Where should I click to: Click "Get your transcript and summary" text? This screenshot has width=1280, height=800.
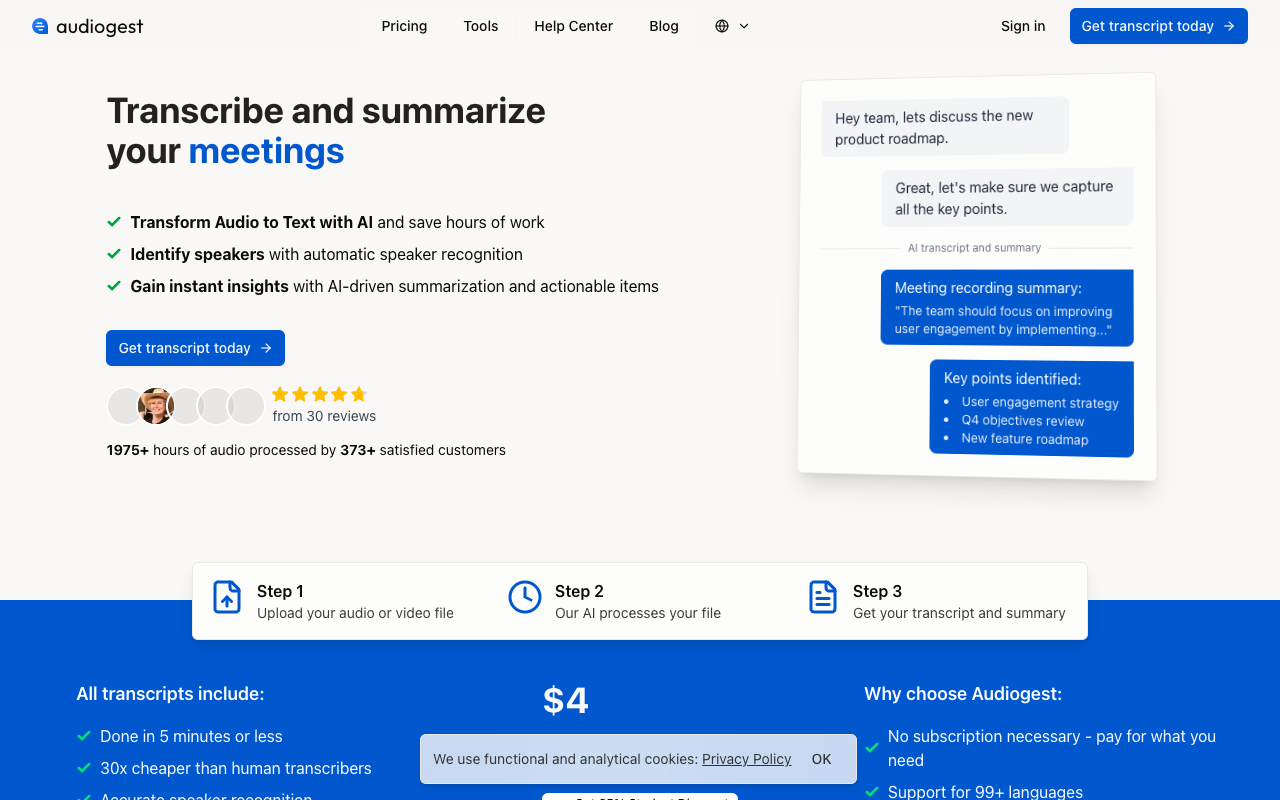(959, 613)
